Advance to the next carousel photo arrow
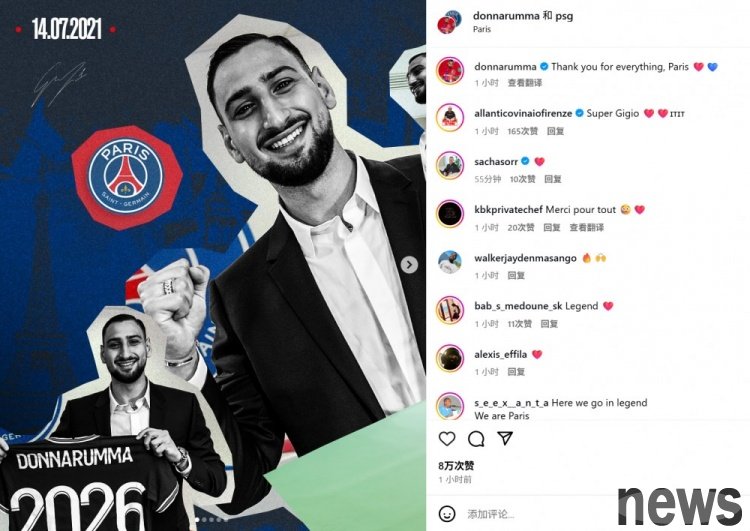 click(x=409, y=265)
